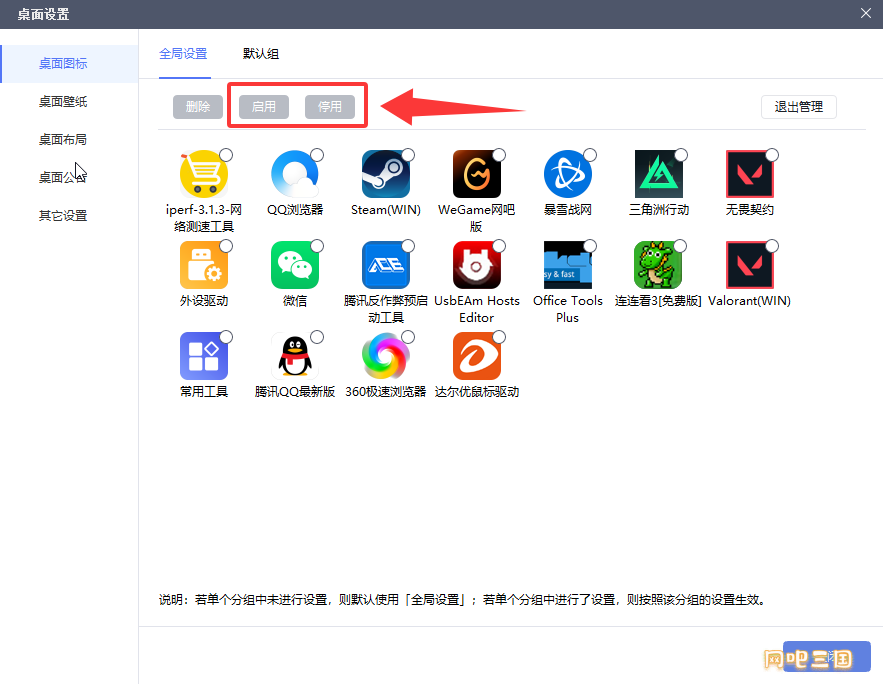Image resolution: width=883 pixels, height=684 pixels.
Task: Check the selection circle on WeGame网吧版
Action: (499, 155)
